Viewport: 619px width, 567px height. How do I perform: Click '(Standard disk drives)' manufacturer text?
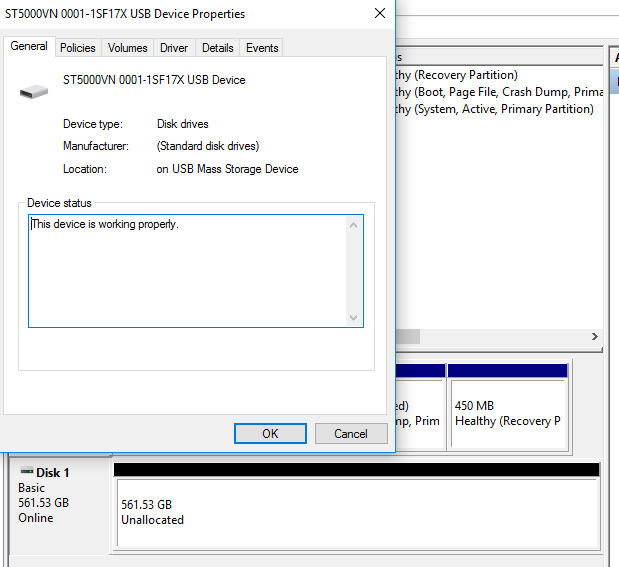tap(208, 146)
